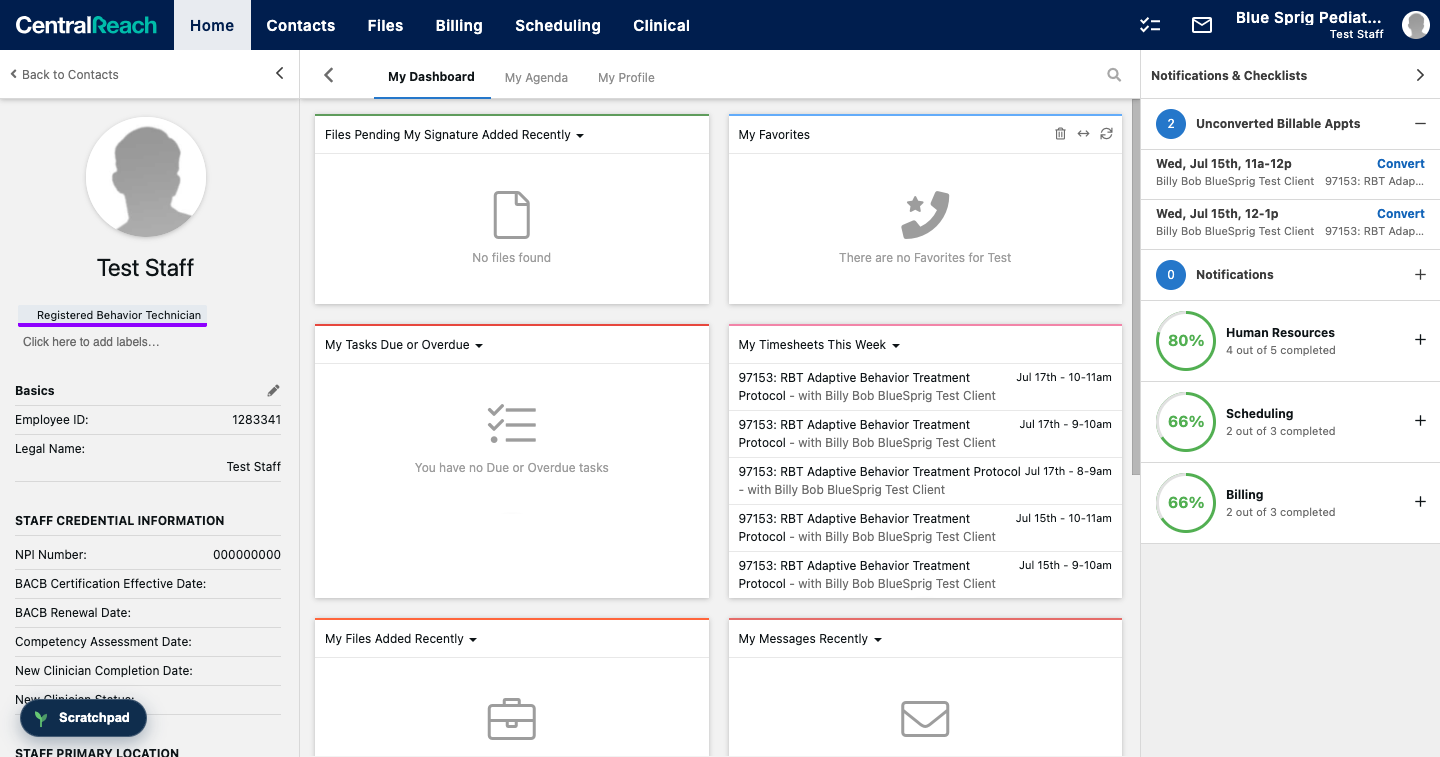The image size is (1440, 757).
Task: Convert the Jul 15th 12-1p appointment
Action: click(x=1400, y=214)
